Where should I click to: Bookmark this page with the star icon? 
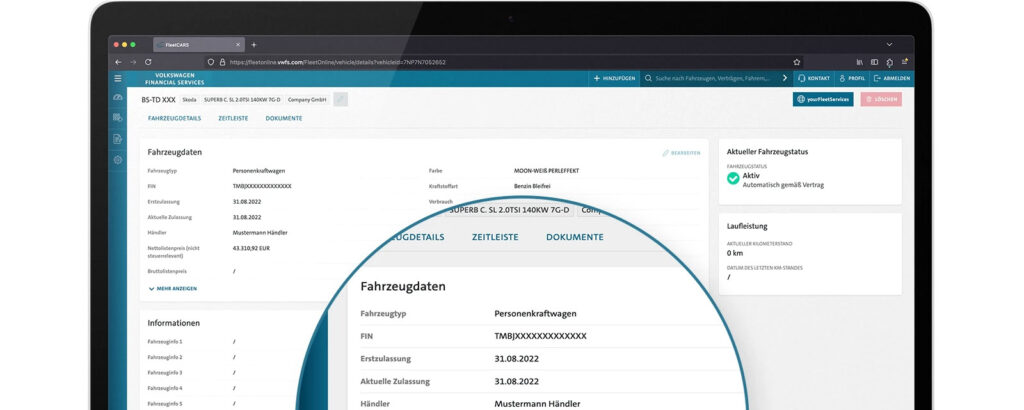click(x=797, y=62)
